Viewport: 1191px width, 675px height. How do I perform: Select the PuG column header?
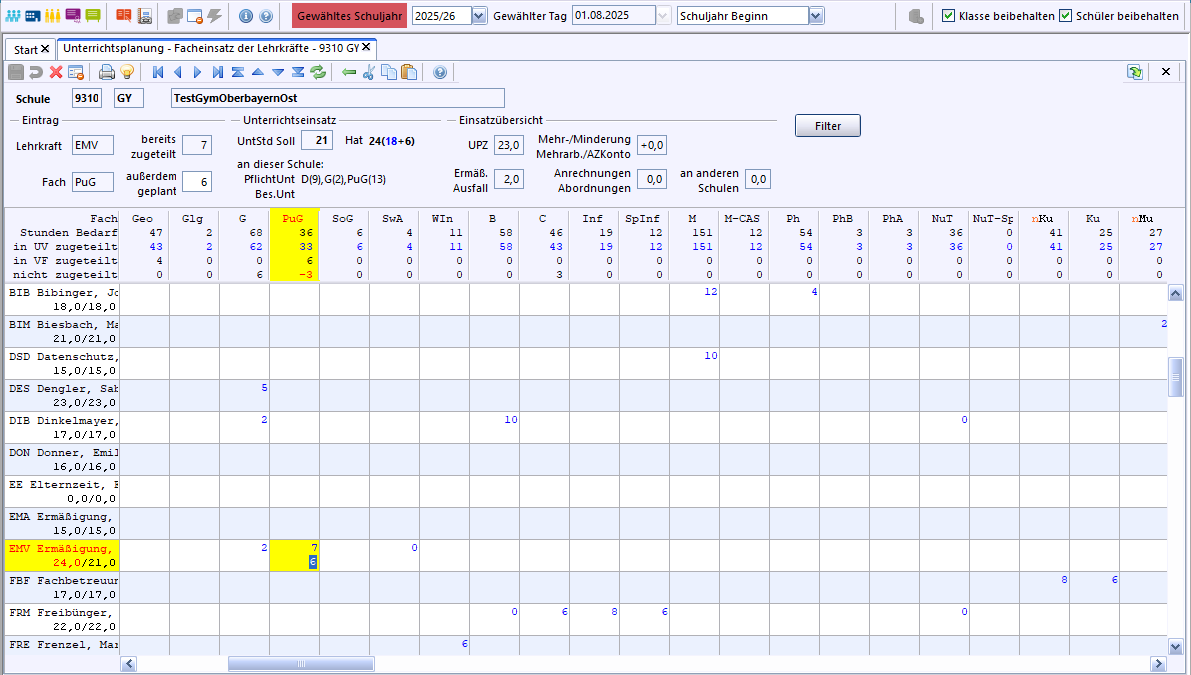293,219
